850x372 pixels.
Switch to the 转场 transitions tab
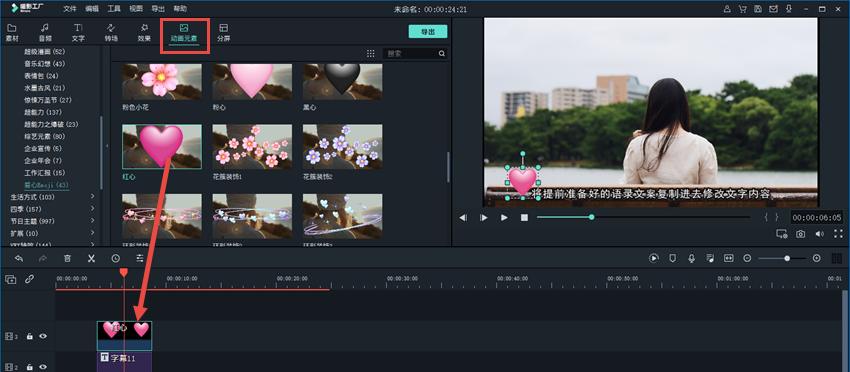[111, 33]
